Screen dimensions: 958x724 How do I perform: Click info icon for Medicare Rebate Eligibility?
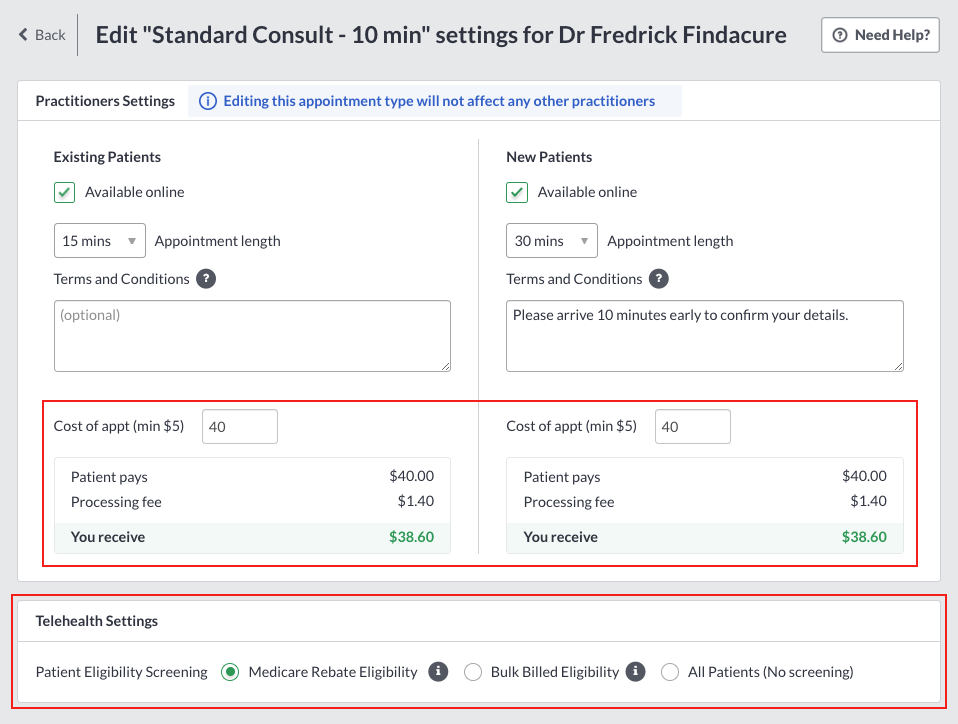438,671
